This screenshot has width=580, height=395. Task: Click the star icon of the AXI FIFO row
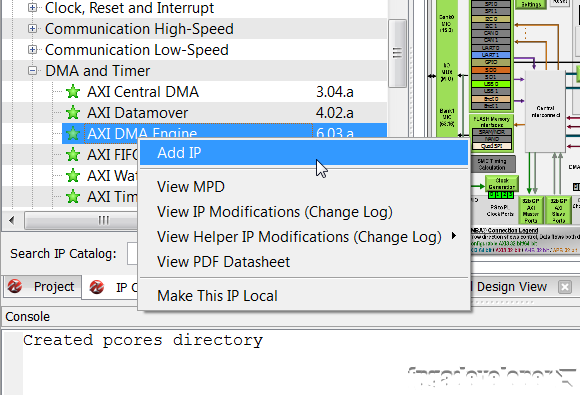pyautogui.click(x=73, y=155)
